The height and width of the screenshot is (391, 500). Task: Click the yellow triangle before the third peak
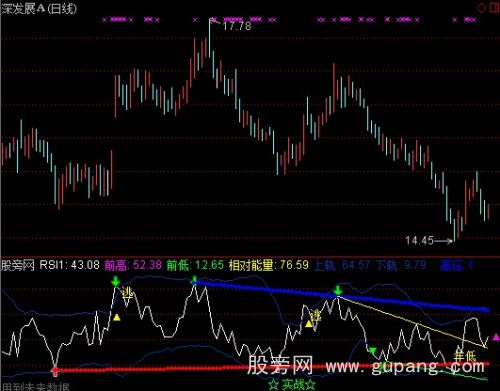point(309,323)
